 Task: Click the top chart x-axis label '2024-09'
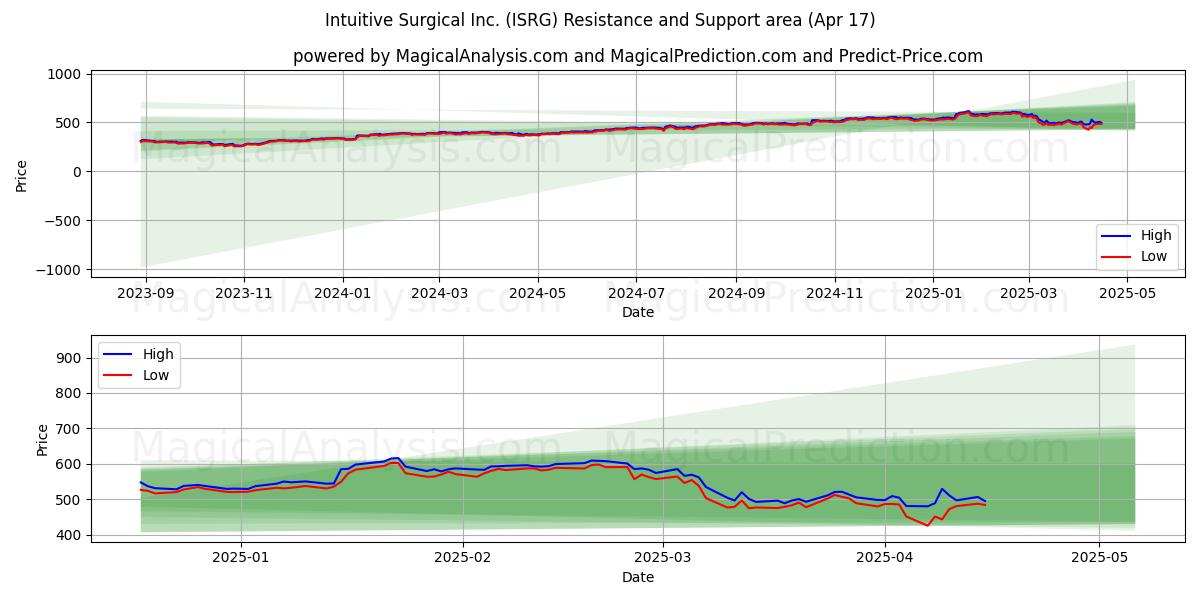[736, 295]
